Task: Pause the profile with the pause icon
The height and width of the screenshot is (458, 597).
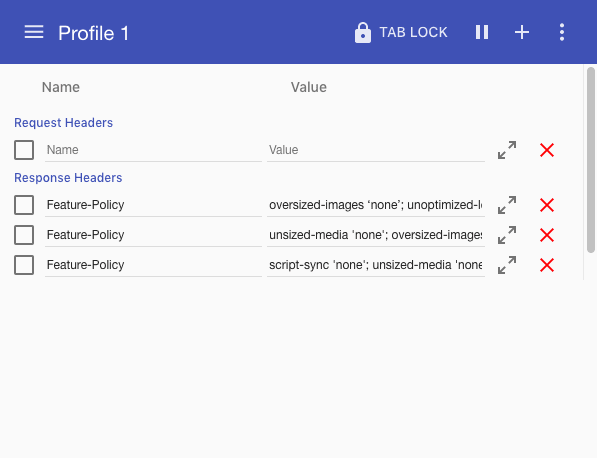Action: (x=482, y=32)
